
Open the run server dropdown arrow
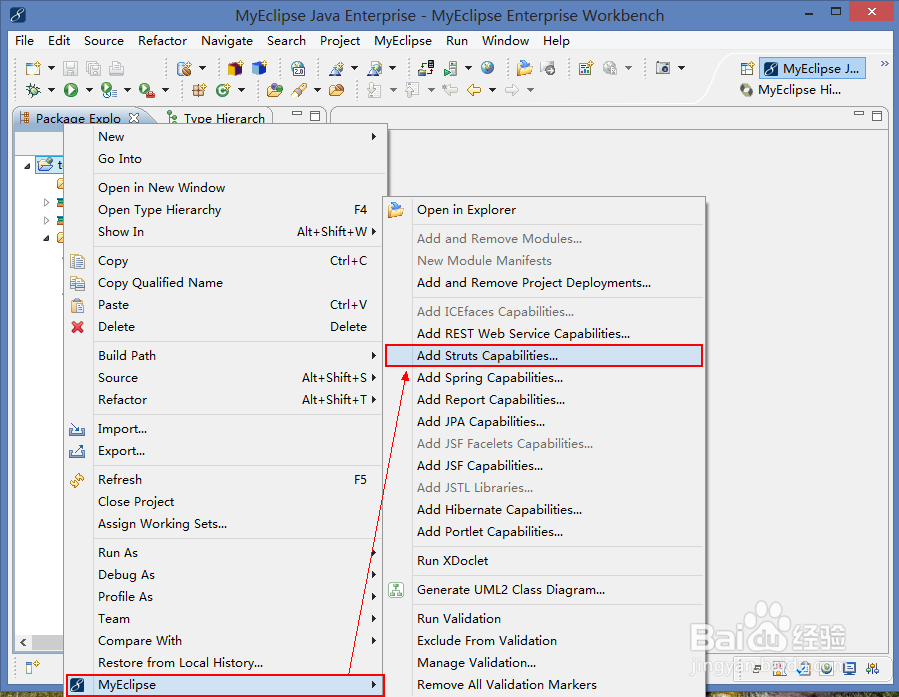tap(468, 68)
